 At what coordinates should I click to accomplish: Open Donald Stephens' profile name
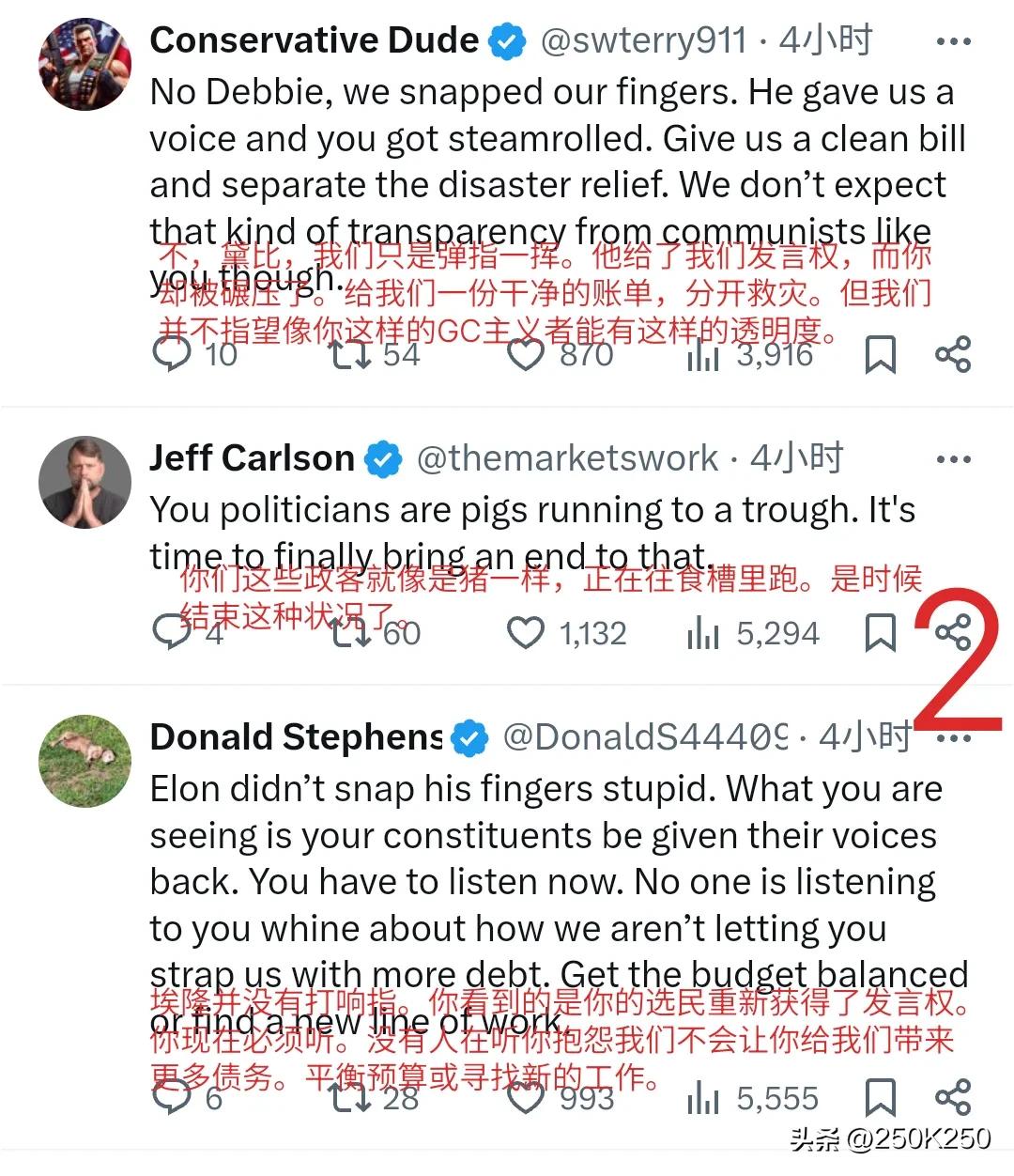[x=297, y=737]
